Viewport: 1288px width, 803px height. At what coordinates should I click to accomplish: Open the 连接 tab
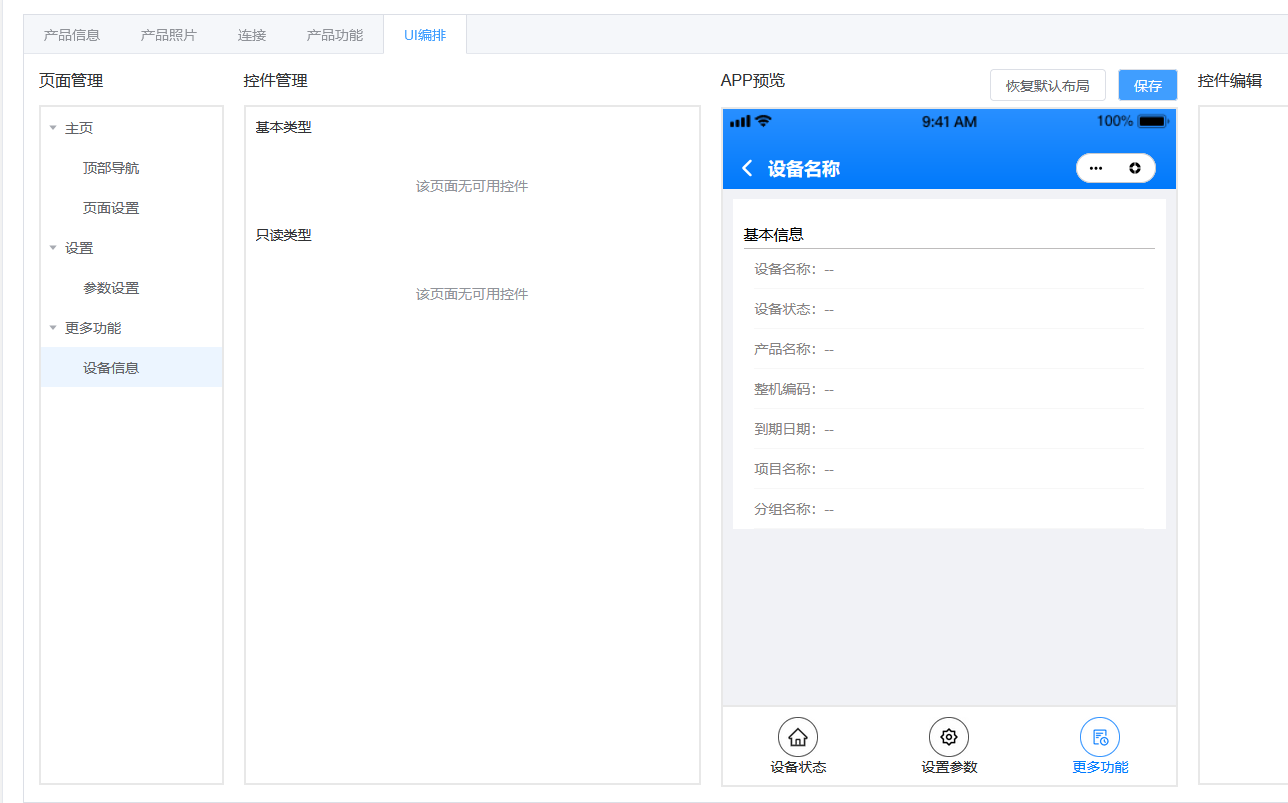pyautogui.click(x=252, y=35)
